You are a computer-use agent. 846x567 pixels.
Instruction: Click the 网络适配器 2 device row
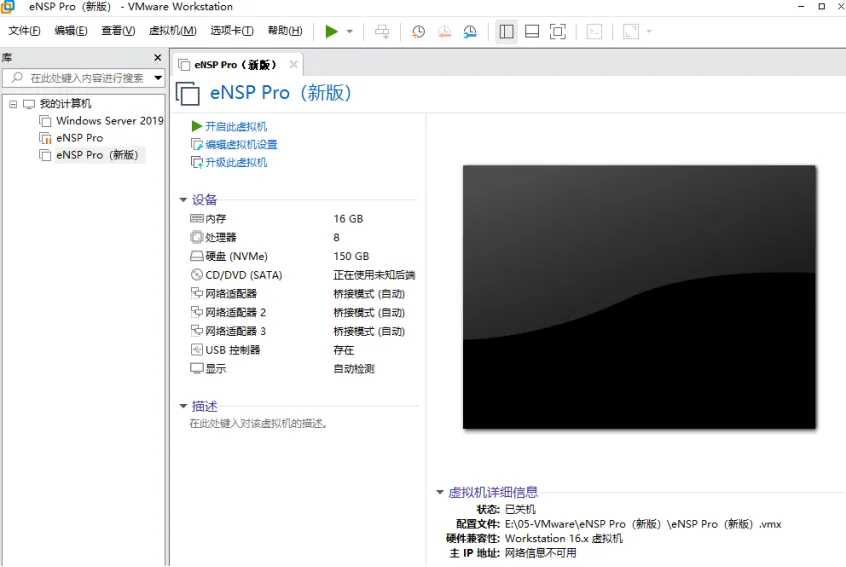[x=303, y=312]
